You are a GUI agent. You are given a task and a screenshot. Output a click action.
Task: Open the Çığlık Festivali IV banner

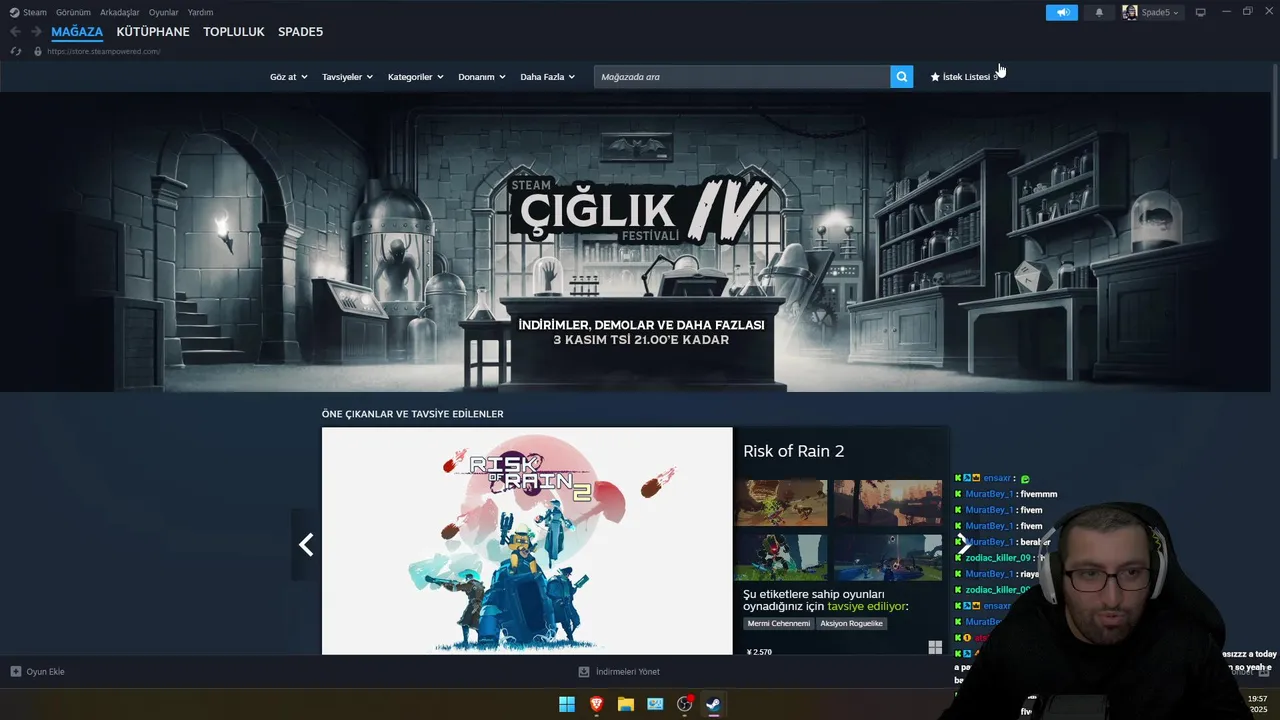coord(640,242)
